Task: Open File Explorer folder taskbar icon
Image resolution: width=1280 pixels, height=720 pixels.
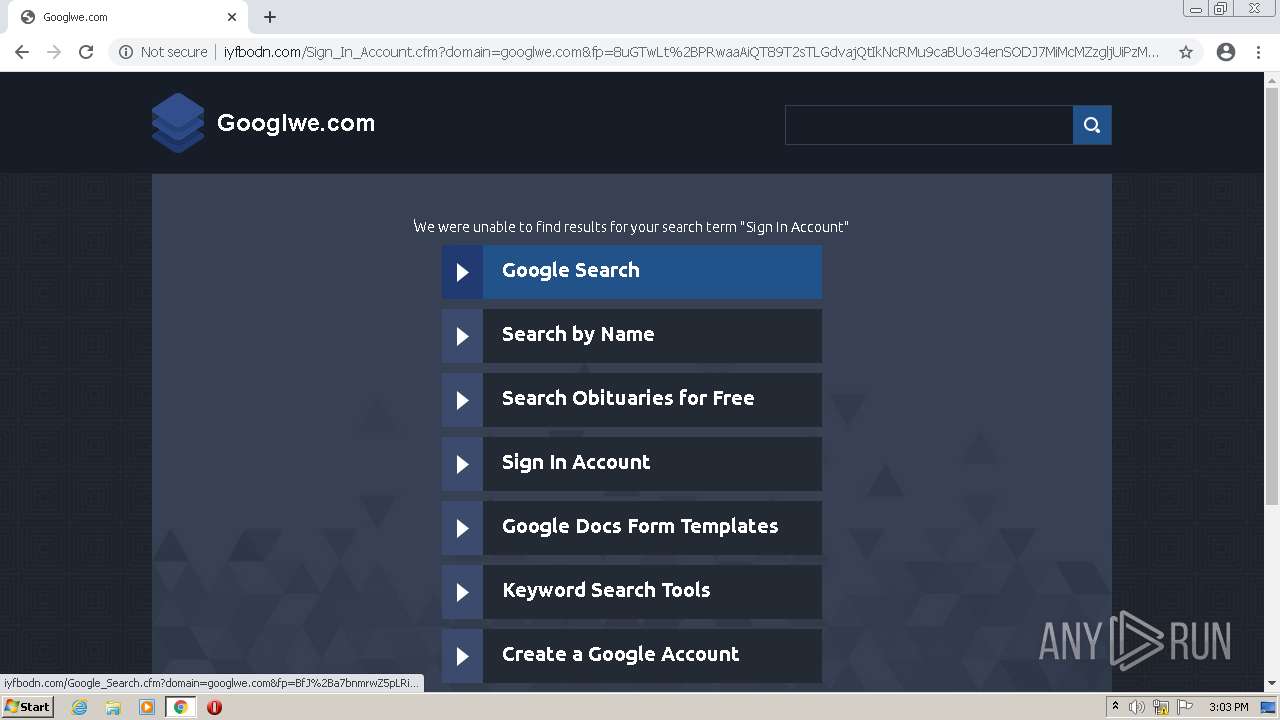Action: (x=113, y=707)
